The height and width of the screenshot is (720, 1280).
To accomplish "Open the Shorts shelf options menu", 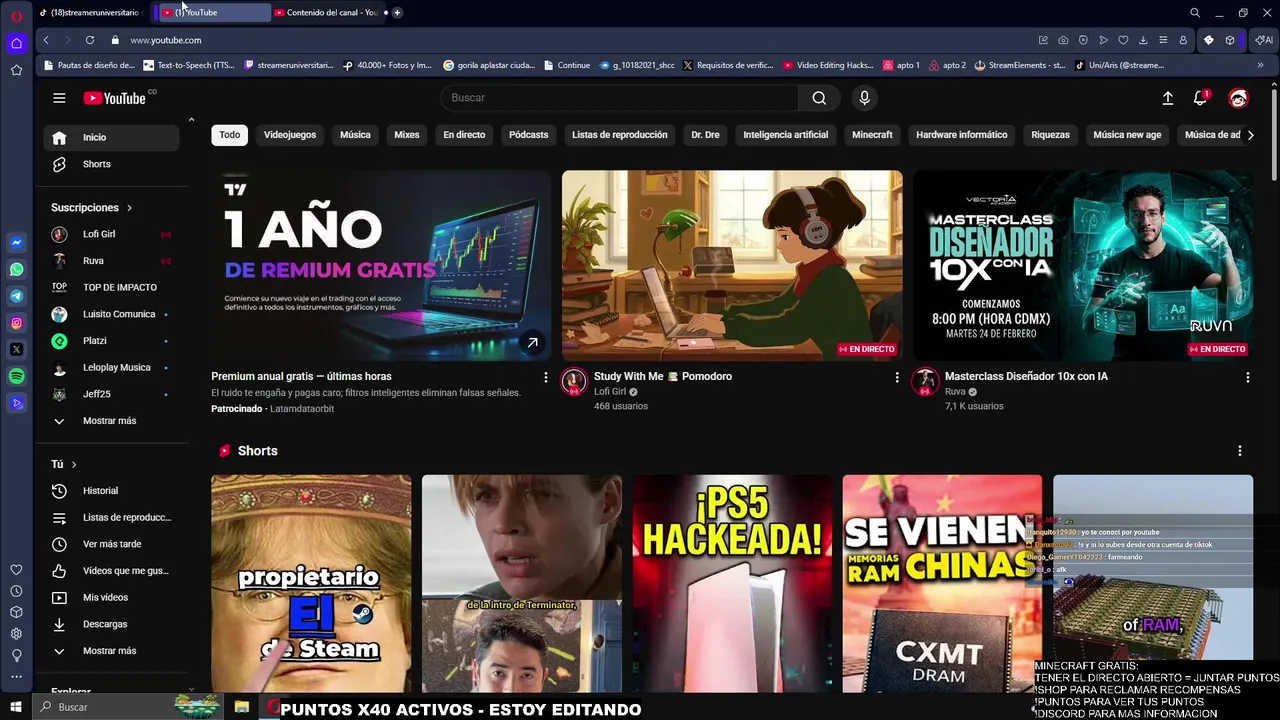I will coord(1239,451).
